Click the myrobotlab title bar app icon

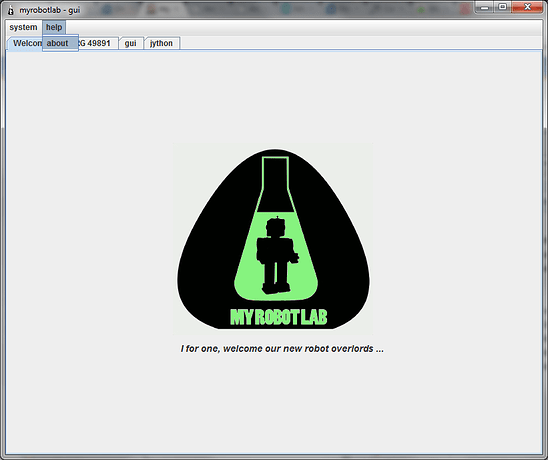11,10
